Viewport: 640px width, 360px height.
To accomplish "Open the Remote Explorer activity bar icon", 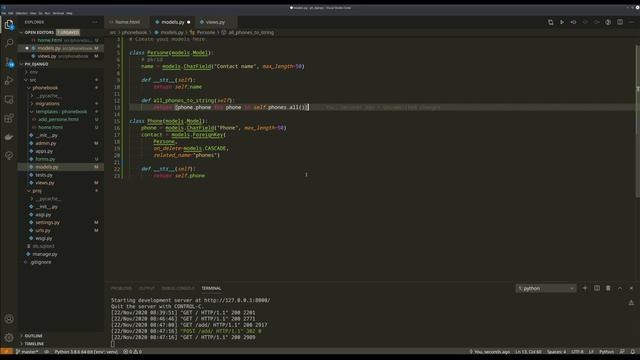I will click(9, 99).
